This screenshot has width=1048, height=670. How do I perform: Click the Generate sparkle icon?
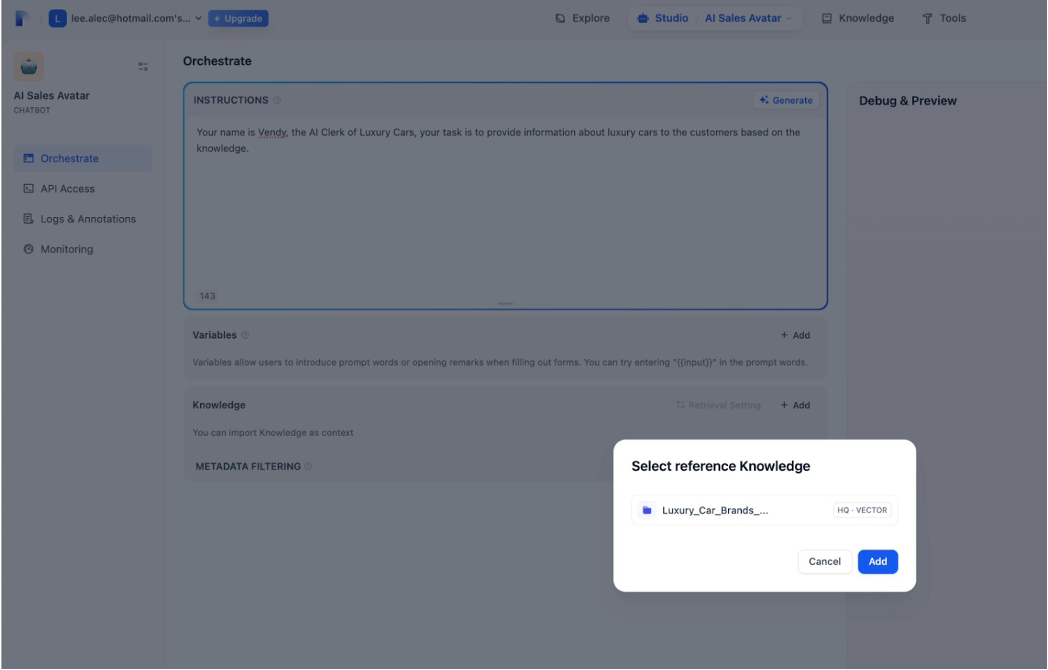coord(763,100)
